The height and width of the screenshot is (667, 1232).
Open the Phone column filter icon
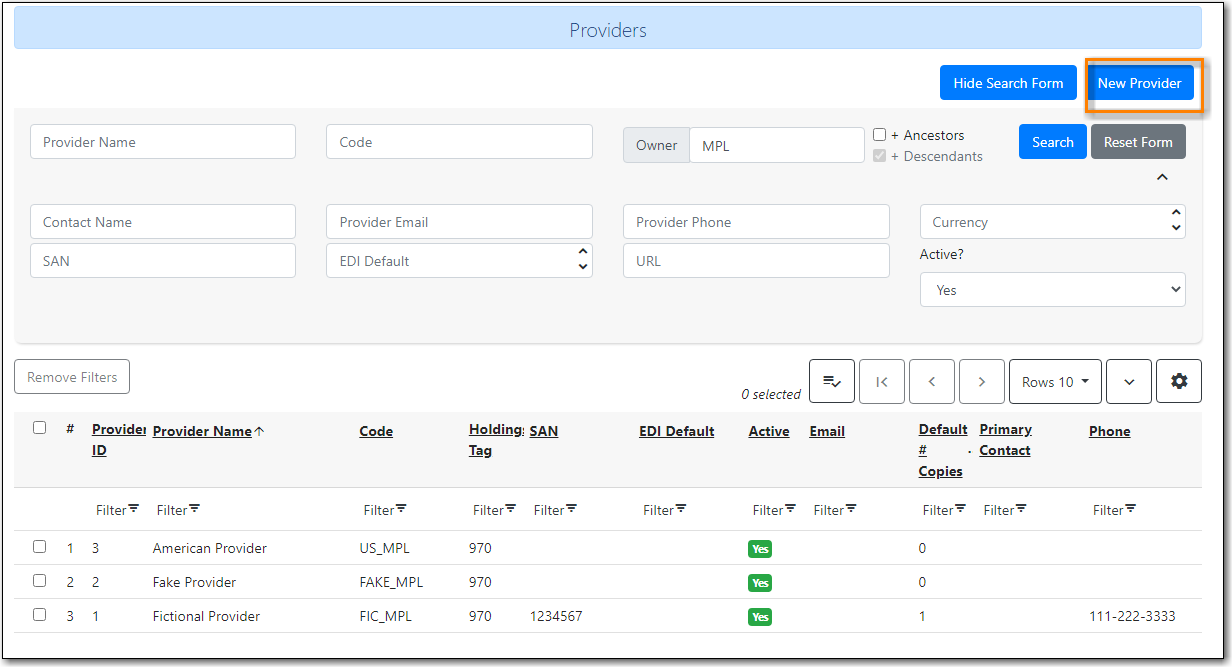[x=1130, y=509]
